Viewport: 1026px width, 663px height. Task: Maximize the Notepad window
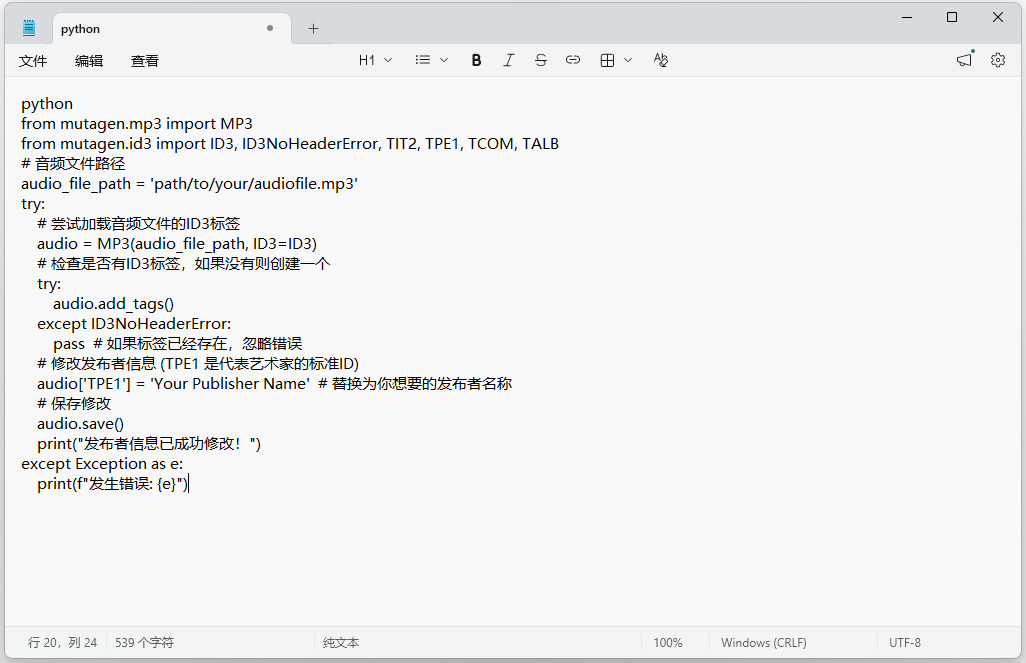(x=952, y=18)
